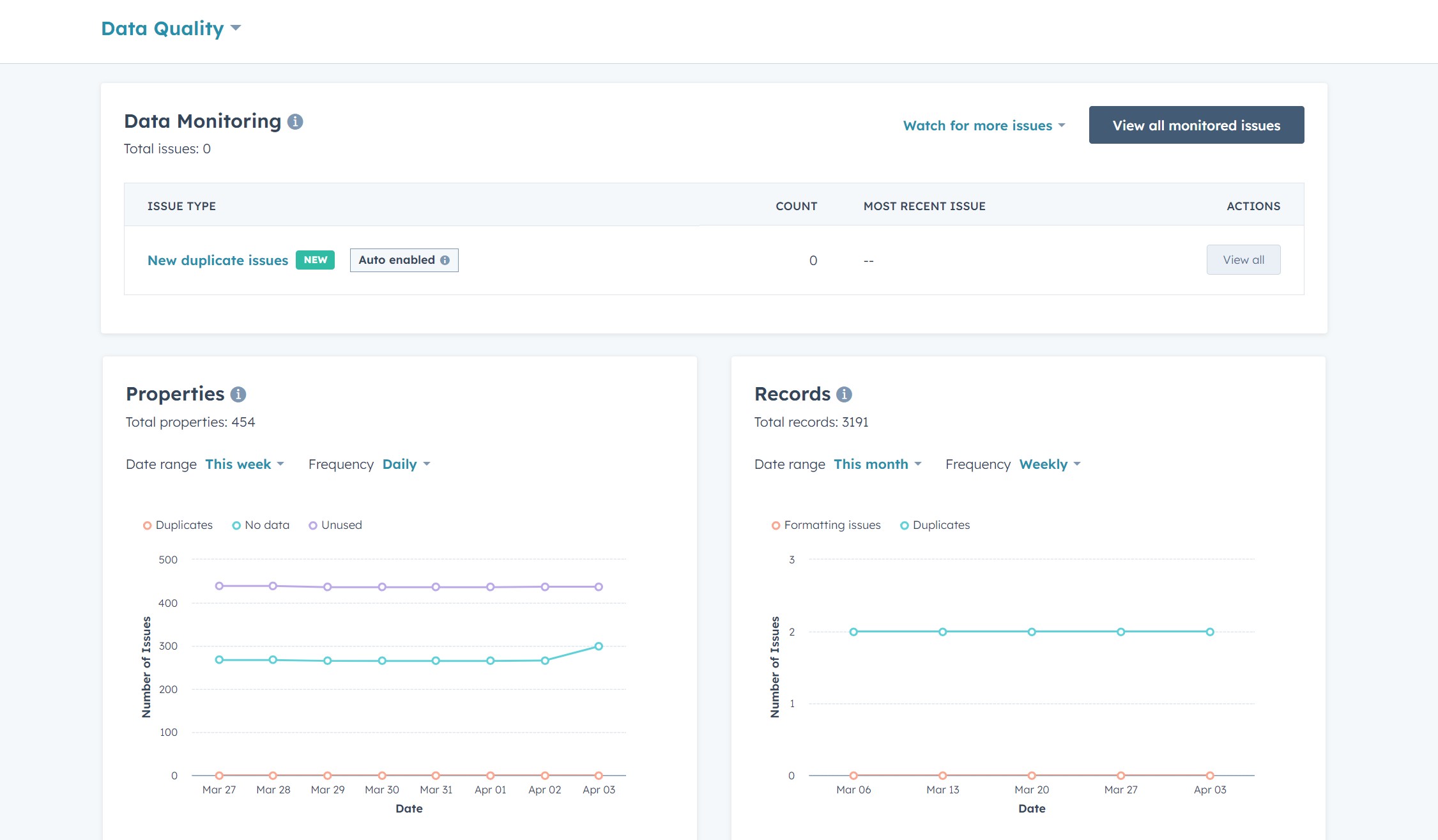Click the Properties info icon
Image resolution: width=1438 pixels, height=840 pixels.
coord(238,394)
